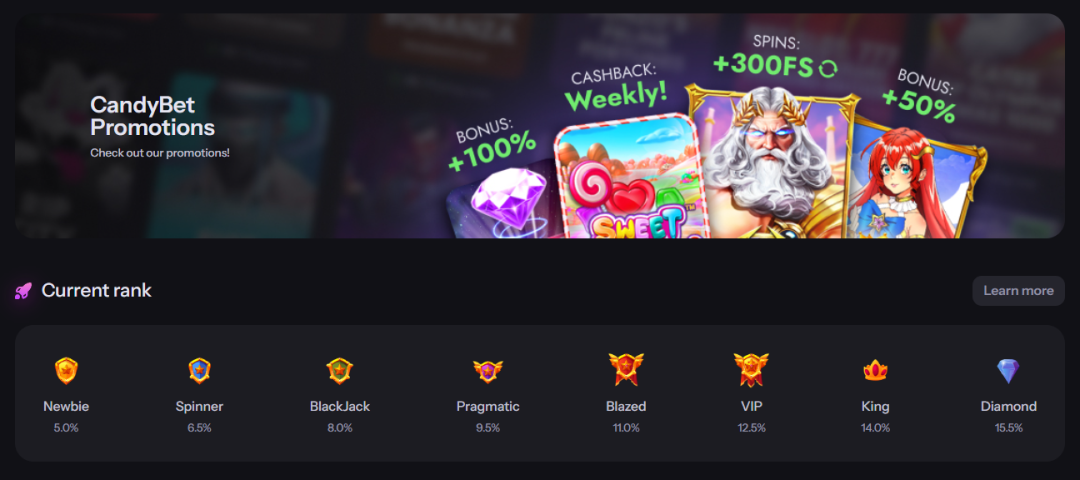Open the Sweet candy game card
The image size is (1080, 480).
coord(627,178)
